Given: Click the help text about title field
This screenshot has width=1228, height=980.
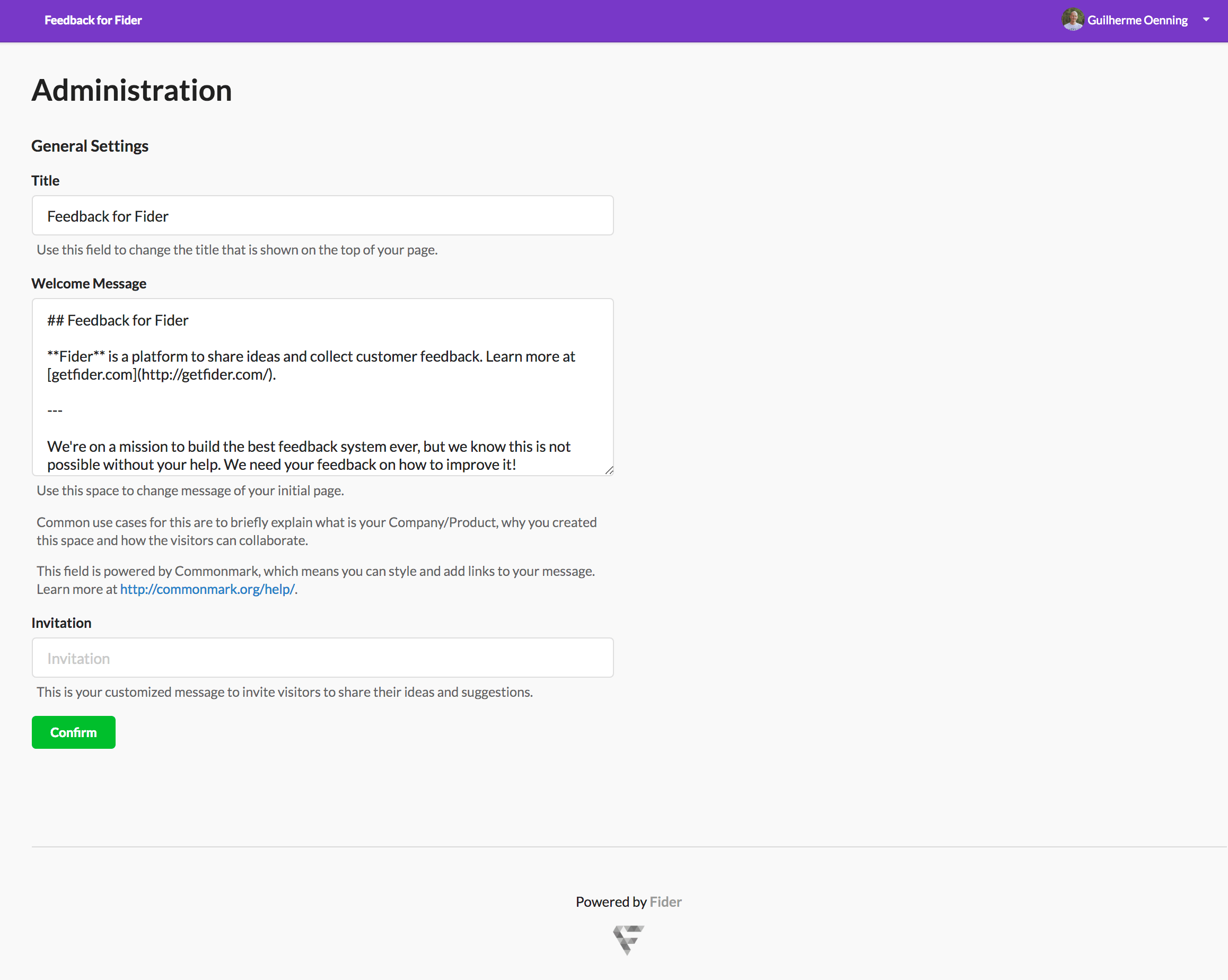Looking at the screenshot, I should [x=237, y=250].
